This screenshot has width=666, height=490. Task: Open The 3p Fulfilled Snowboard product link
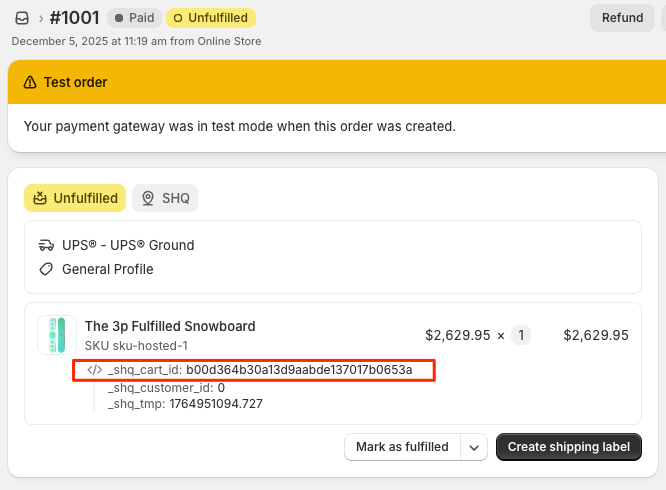[x=170, y=326]
